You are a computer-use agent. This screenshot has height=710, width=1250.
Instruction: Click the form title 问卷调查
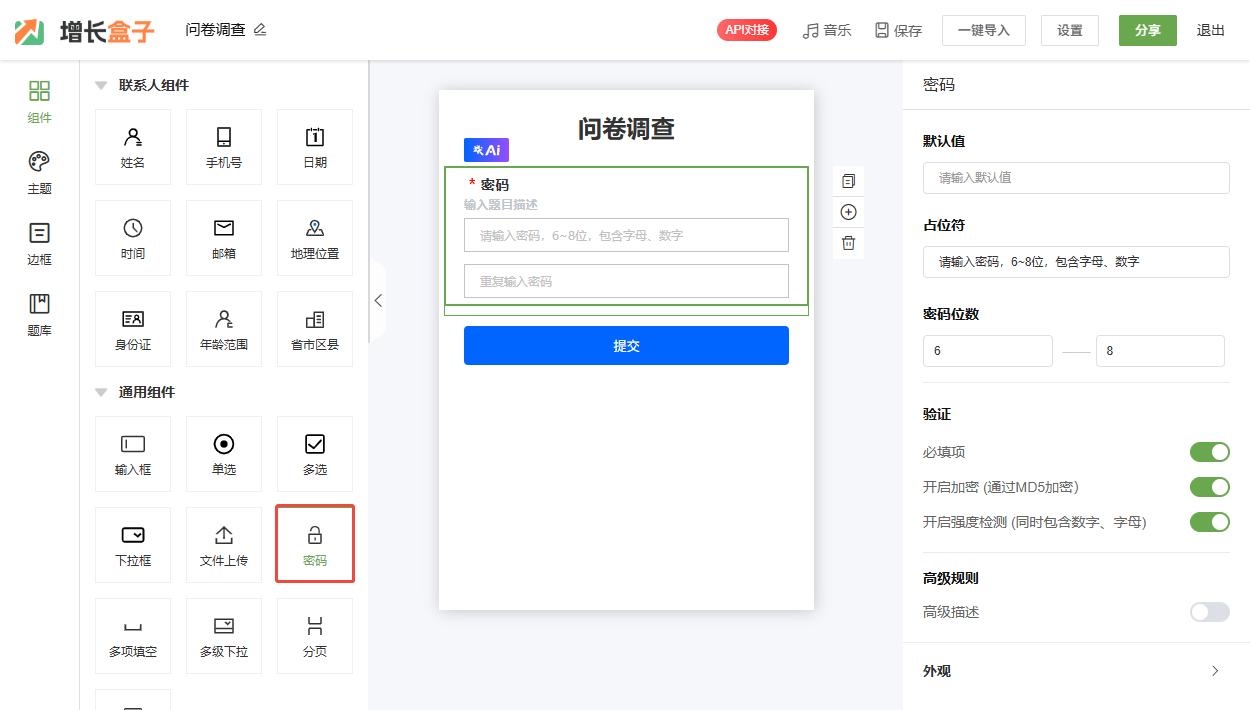tap(626, 128)
